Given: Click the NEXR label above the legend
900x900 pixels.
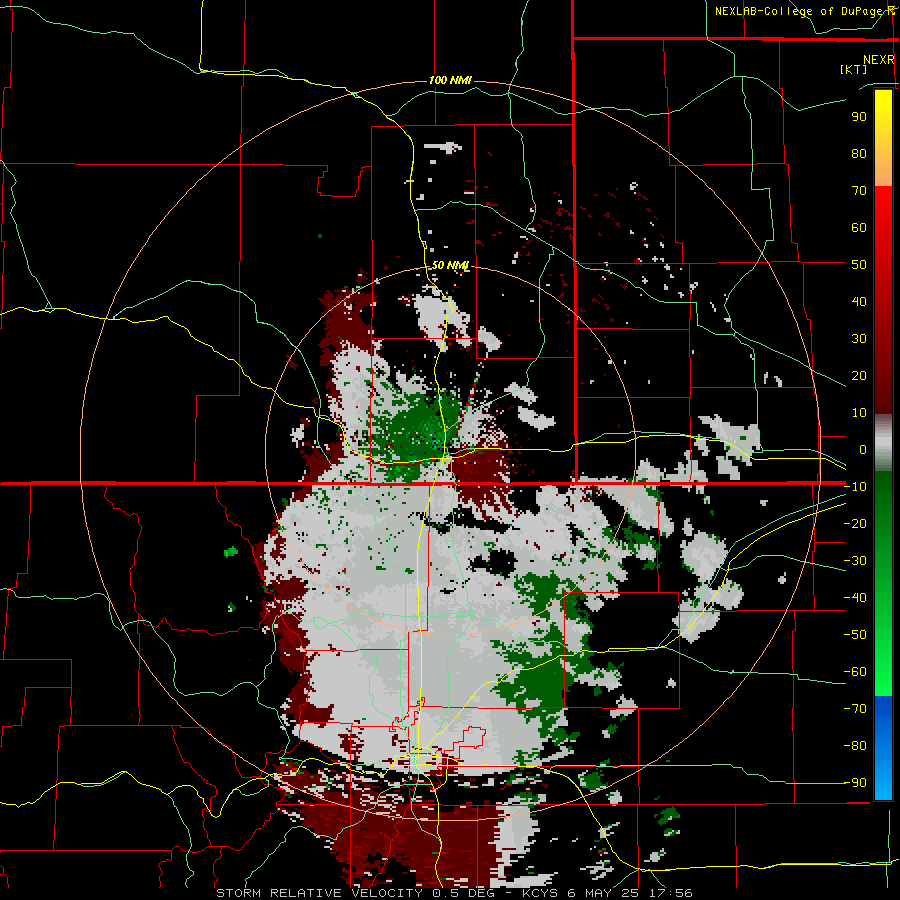Looking at the screenshot, I should point(879,60).
